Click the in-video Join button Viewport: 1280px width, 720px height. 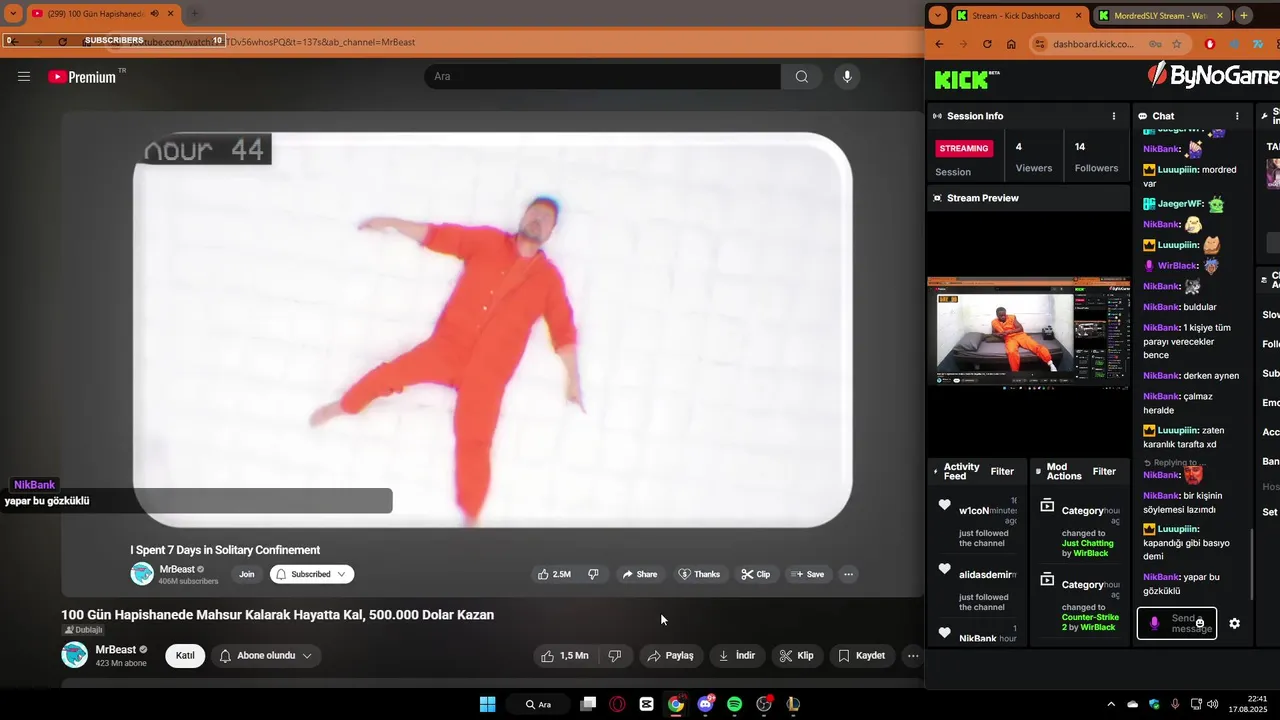(247, 574)
